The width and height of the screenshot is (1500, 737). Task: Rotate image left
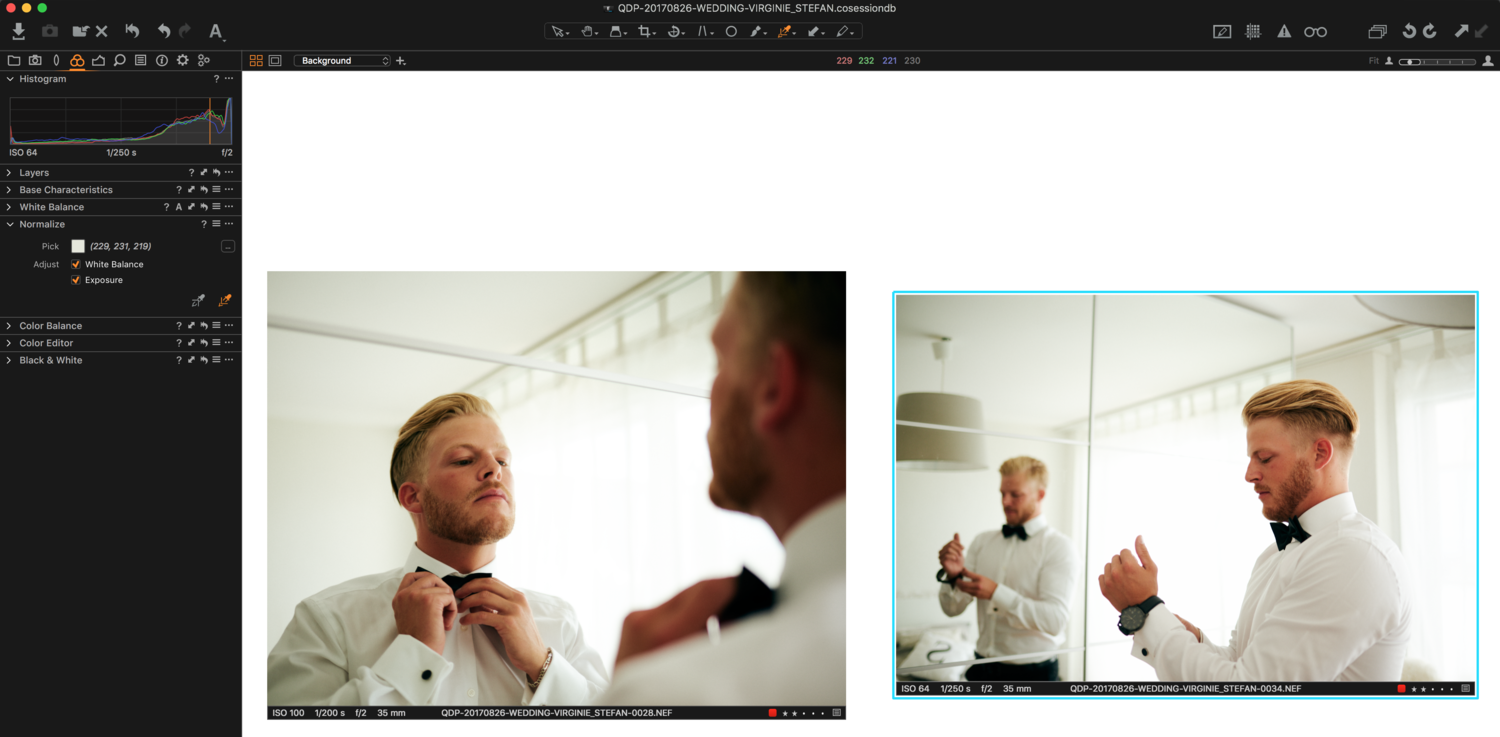[1408, 31]
